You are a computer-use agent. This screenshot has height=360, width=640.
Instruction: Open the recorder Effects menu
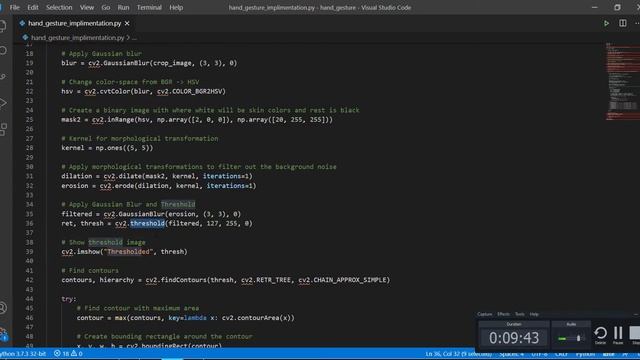[x=503, y=314]
